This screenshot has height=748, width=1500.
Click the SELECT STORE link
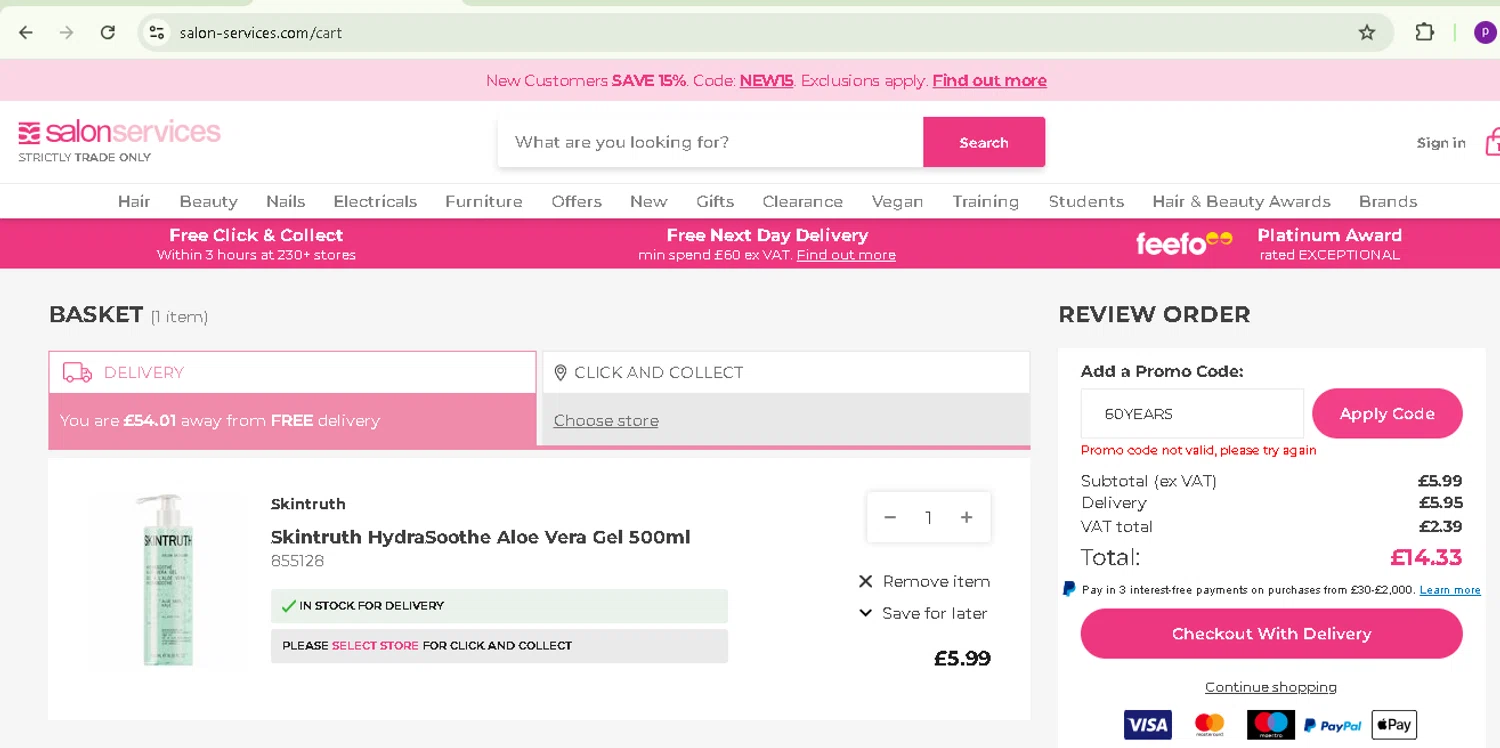(375, 645)
